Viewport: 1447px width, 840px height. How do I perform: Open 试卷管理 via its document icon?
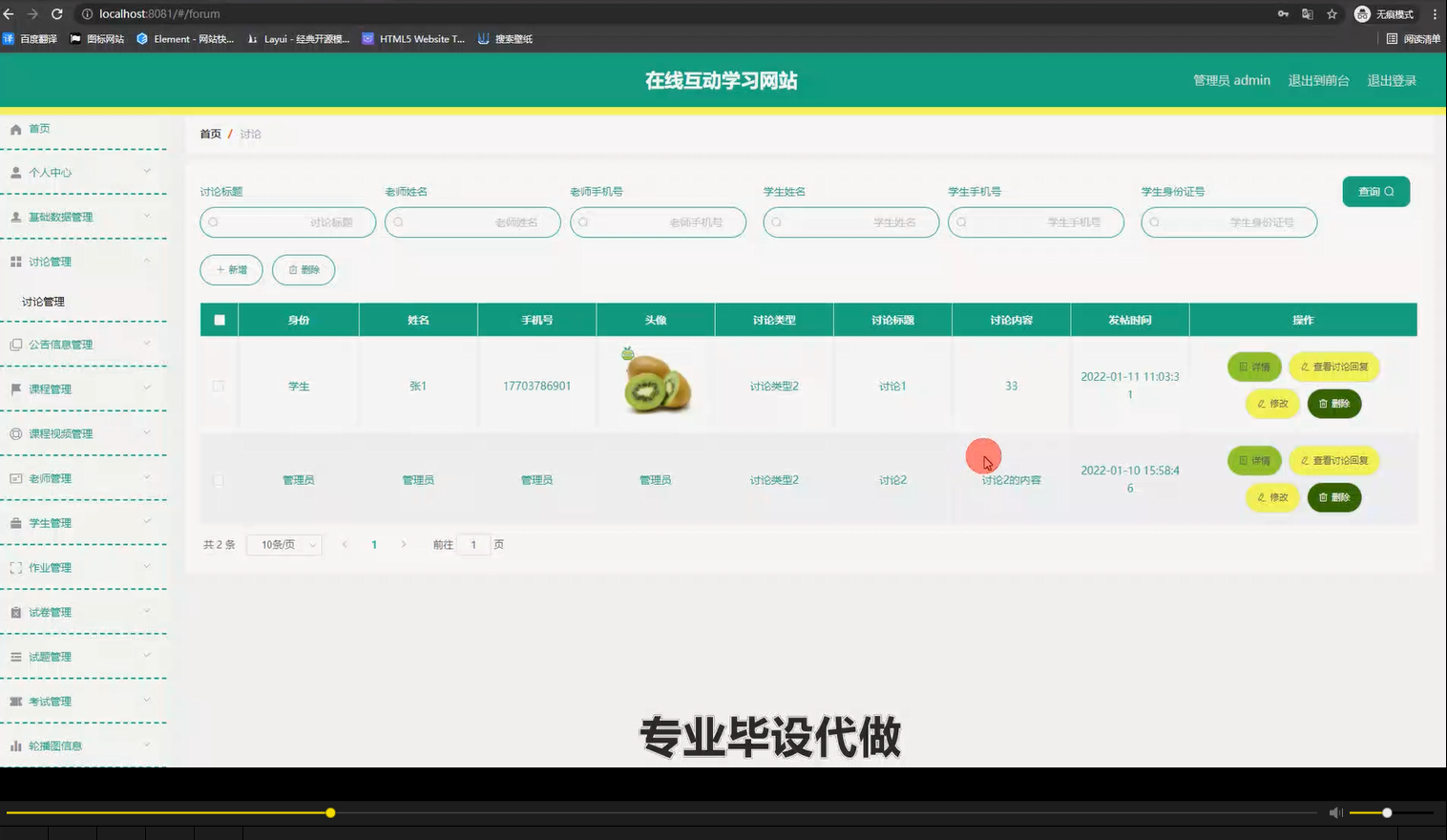click(x=15, y=611)
